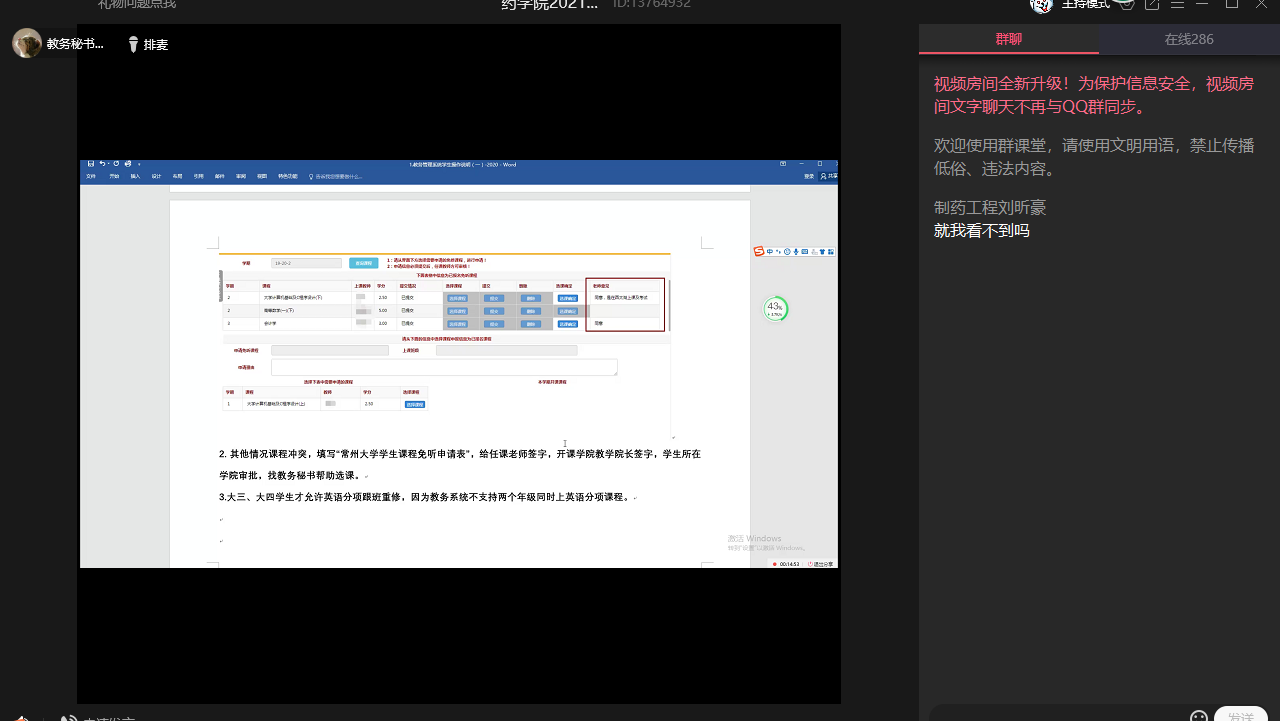Click the sender name 制药工程刘昕豪
The image size is (1280, 721).
(990, 207)
